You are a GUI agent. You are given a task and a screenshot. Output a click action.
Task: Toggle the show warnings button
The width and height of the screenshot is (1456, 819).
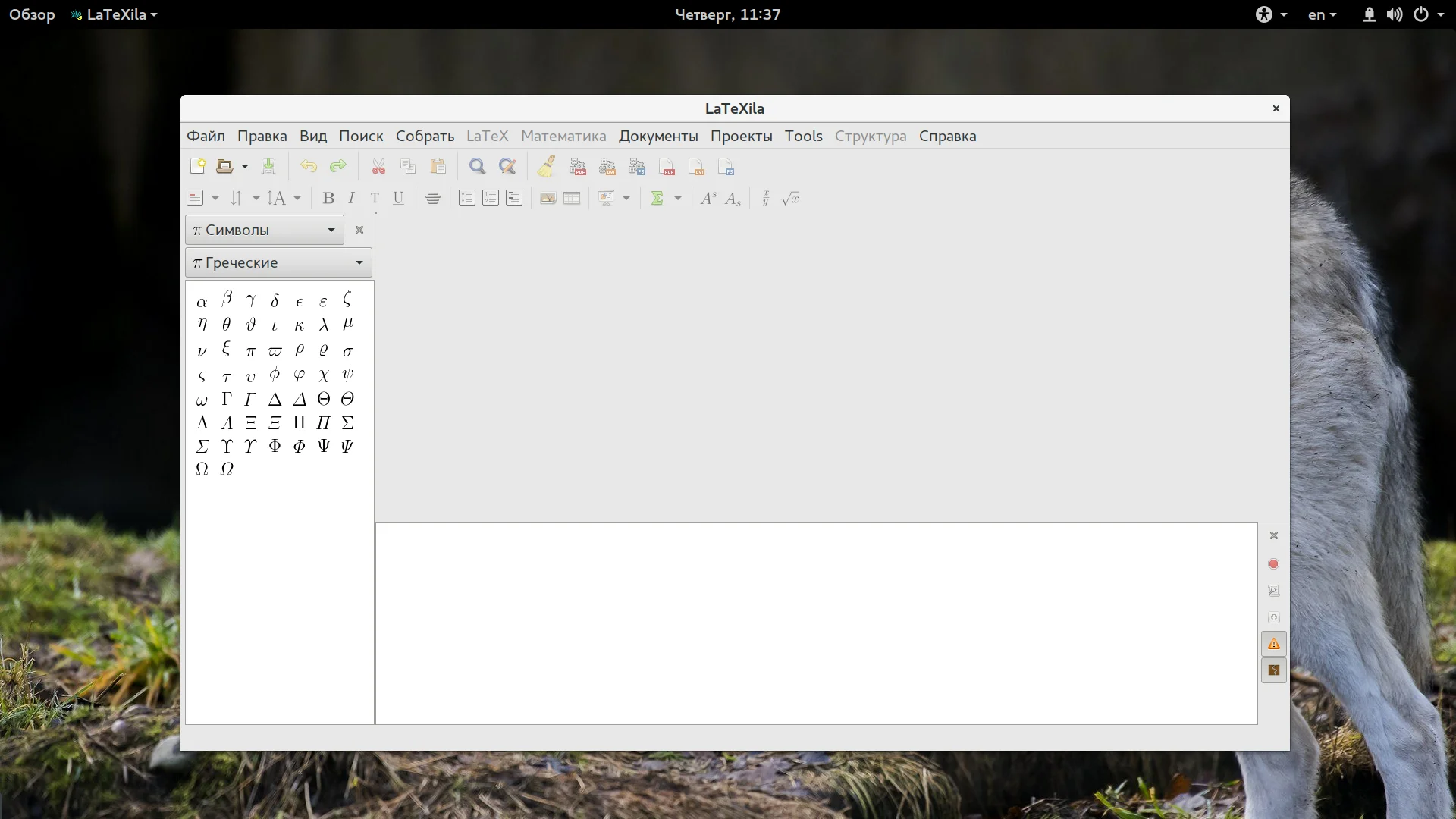1274,644
